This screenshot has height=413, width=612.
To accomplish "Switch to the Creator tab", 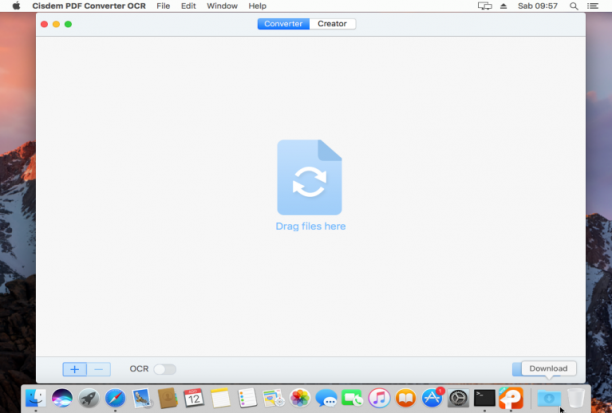I will (x=332, y=24).
